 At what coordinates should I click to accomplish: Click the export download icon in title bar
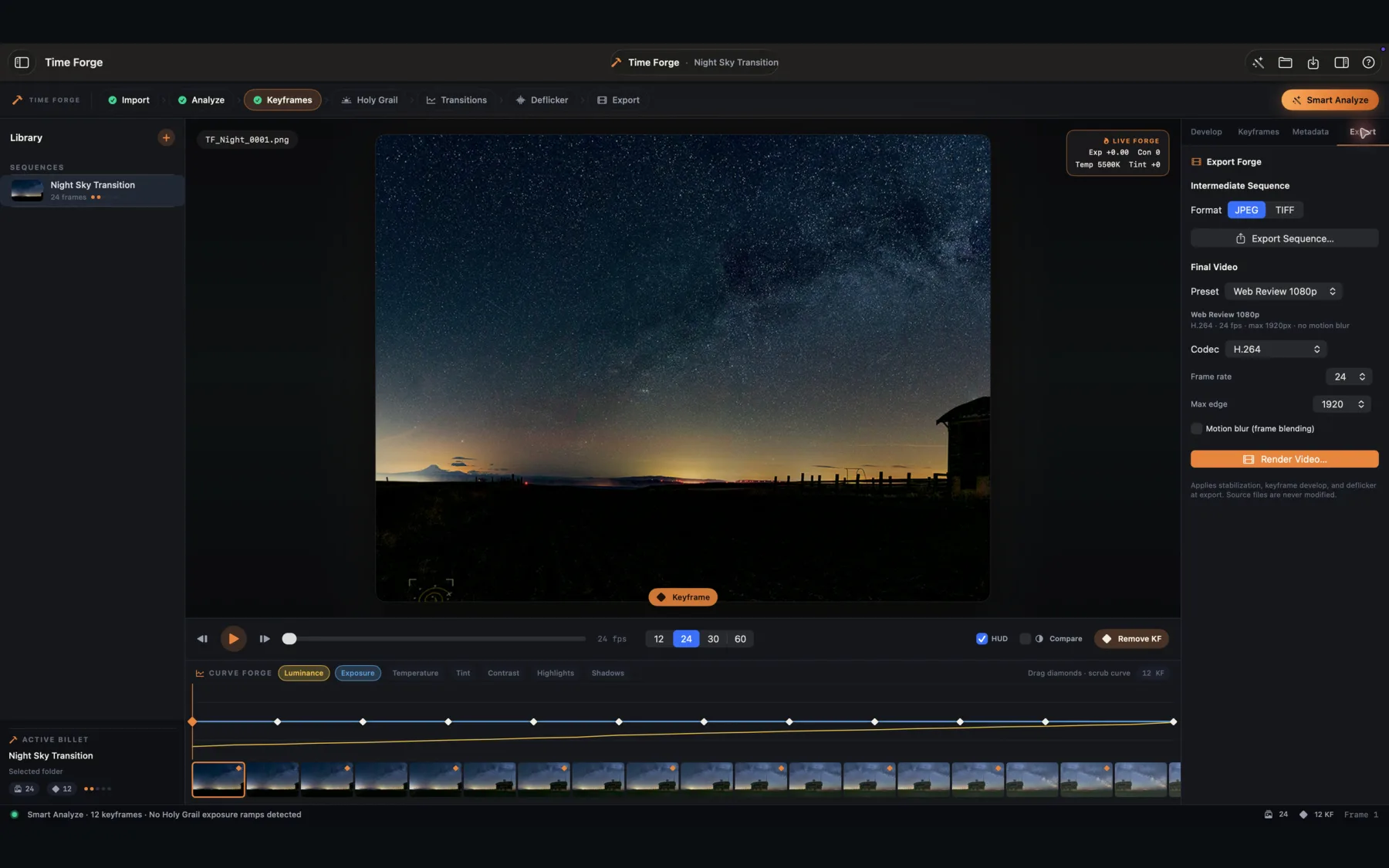[x=1313, y=62]
